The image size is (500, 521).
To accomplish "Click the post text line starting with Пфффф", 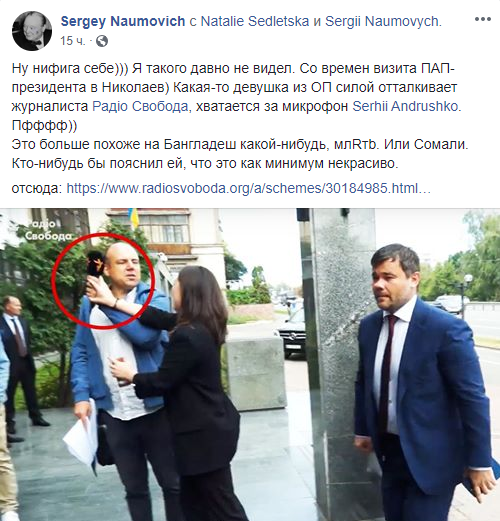I will (44, 126).
